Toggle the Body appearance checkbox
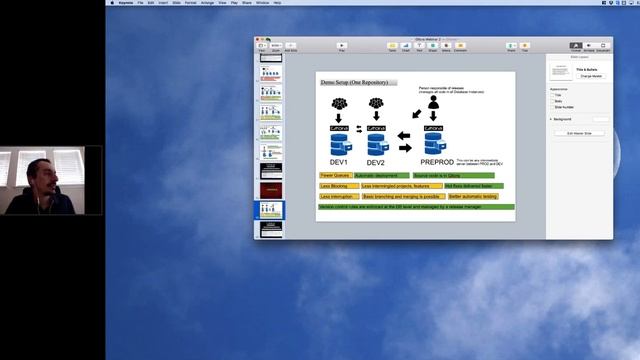Viewport: 640px width, 360px height. (x=552, y=101)
